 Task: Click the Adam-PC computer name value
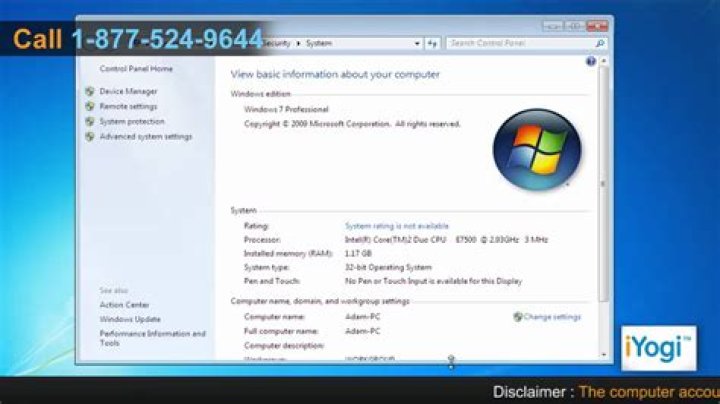click(x=362, y=317)
